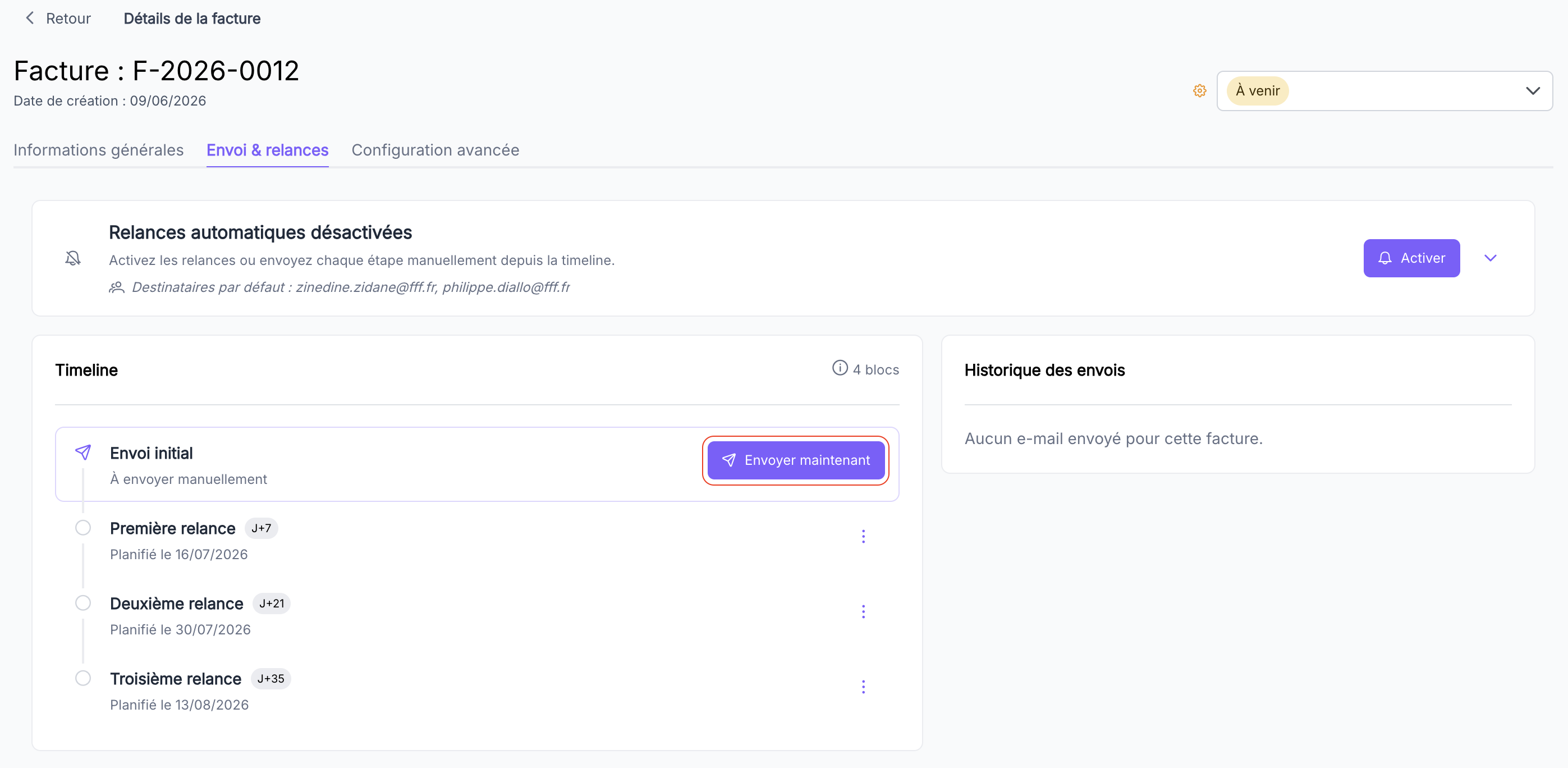
Task: Select the Envoi & relances tab
Action: pos(267,150)
